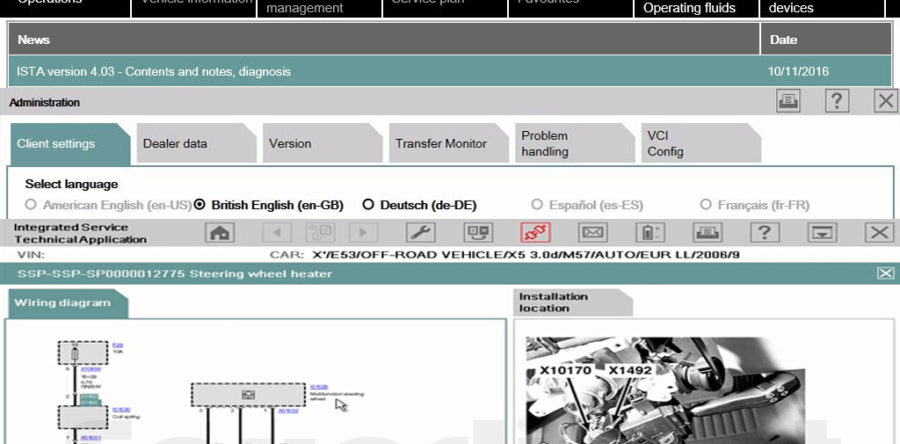Open the wrench settings tool icon
Screen dimensions: 900x444
(421, 233)
